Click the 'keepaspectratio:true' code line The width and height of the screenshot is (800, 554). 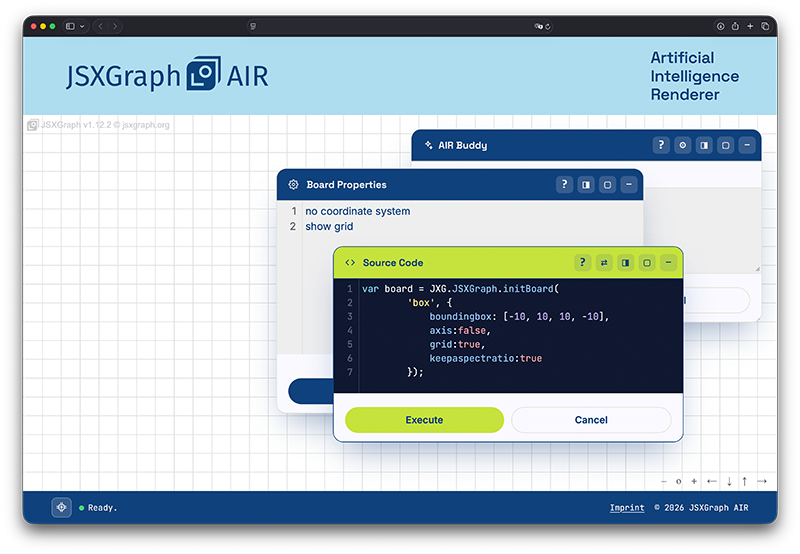[x=485, y=358]
